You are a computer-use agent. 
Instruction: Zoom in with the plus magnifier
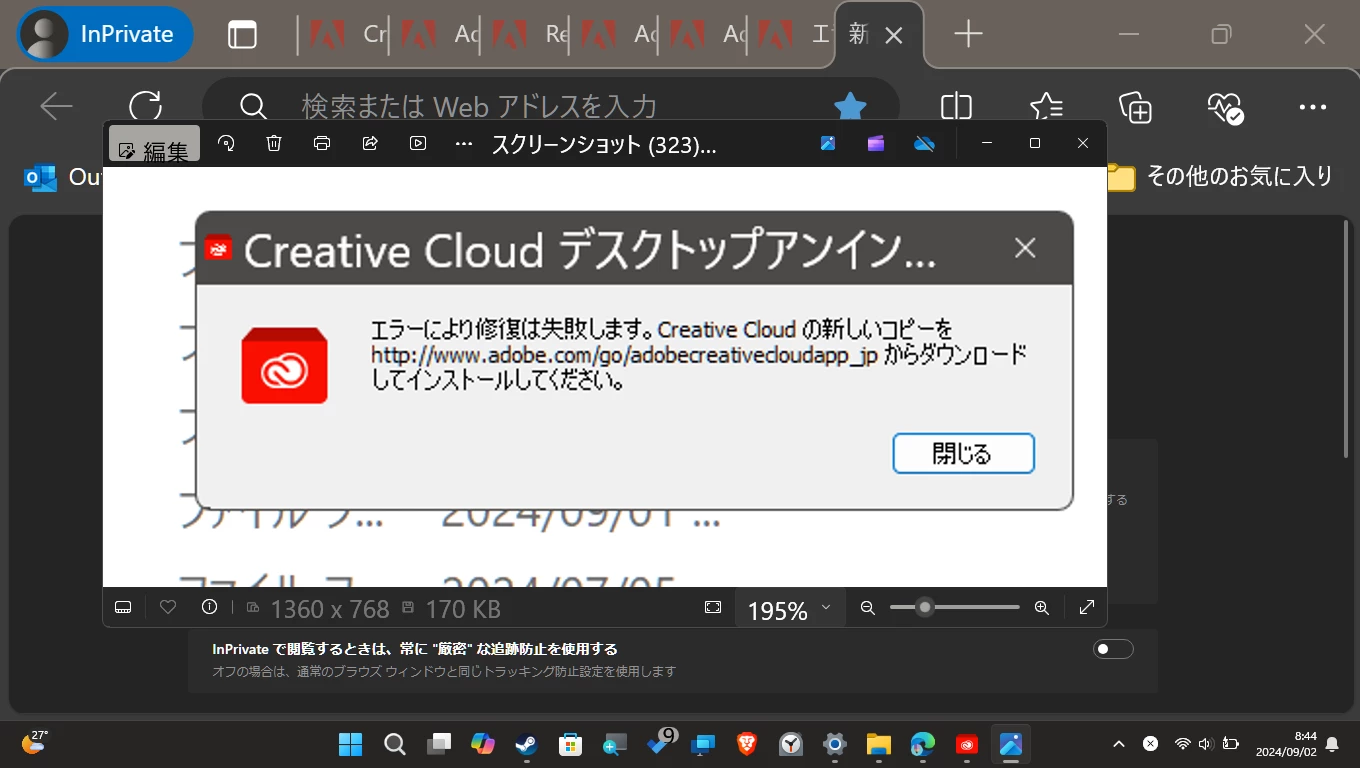(1042, 607)
